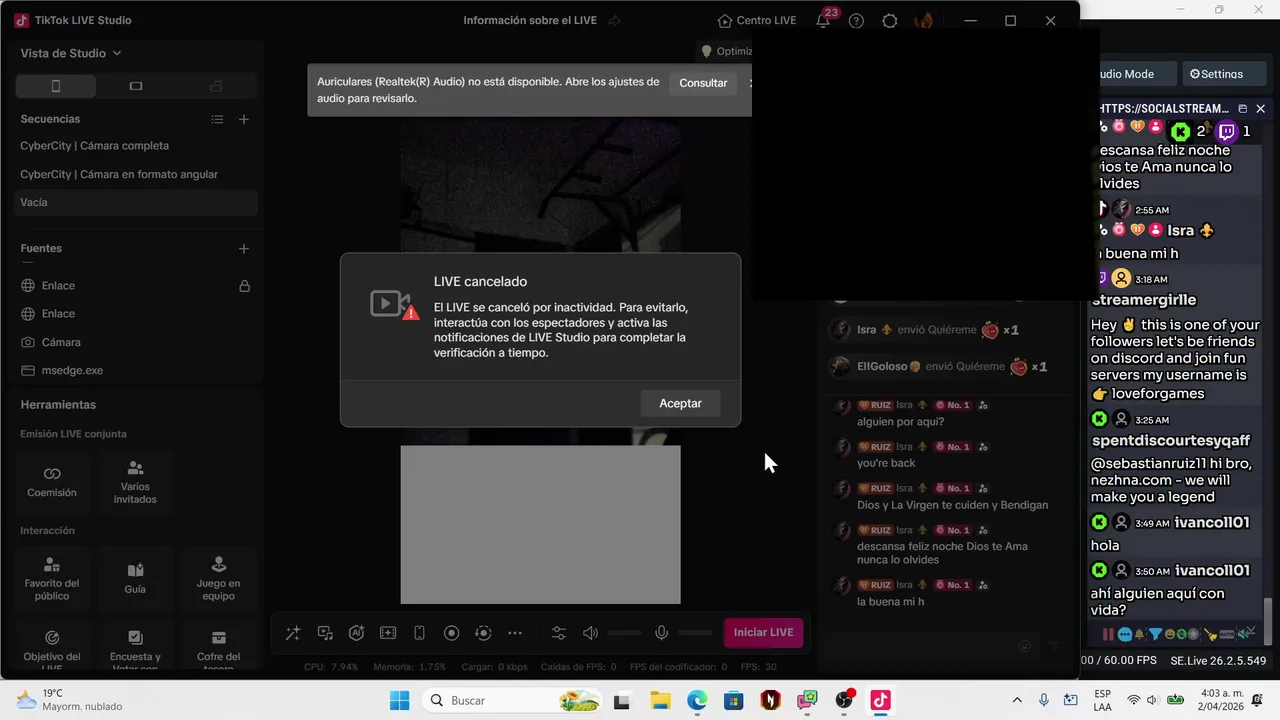Switch to the portrait phone layout tab
This screenshot has height=720, width=1280.
point(56,86)
